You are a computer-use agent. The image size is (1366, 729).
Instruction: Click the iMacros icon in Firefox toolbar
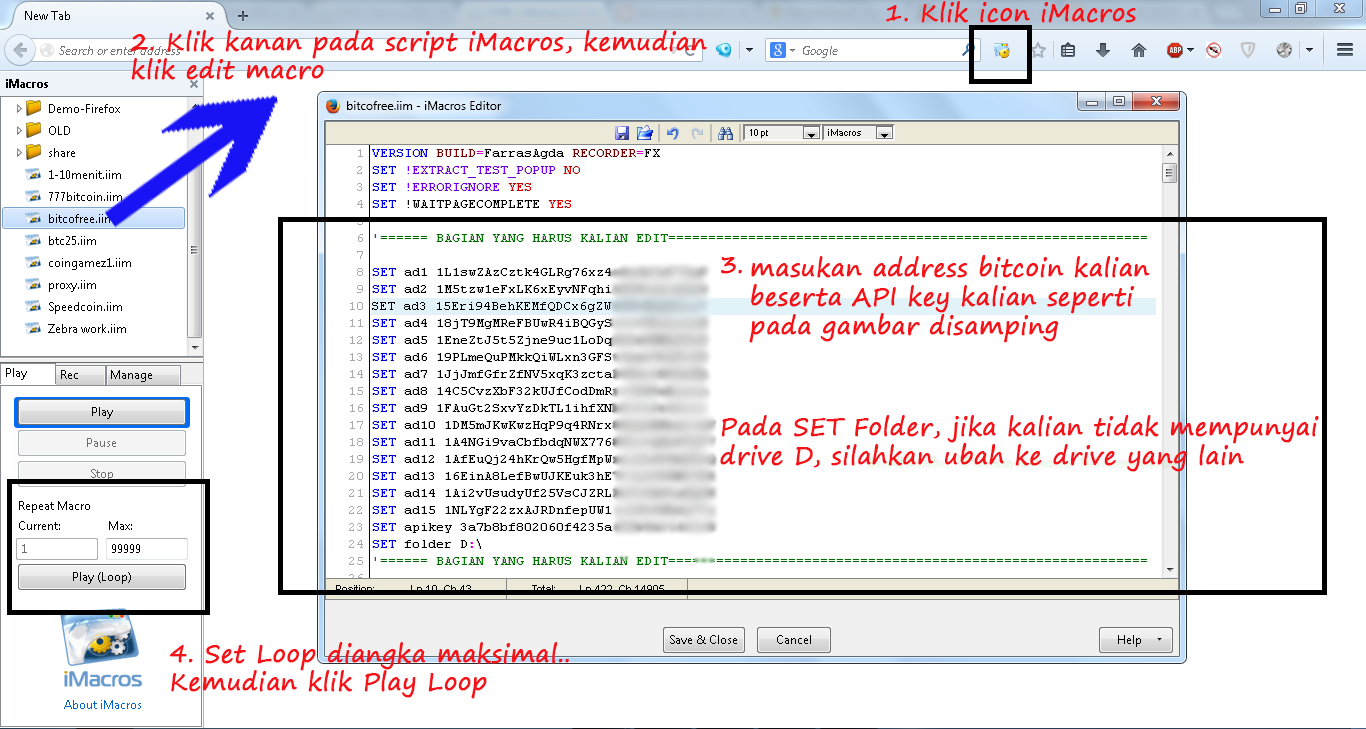click(x=1000, y=49)
